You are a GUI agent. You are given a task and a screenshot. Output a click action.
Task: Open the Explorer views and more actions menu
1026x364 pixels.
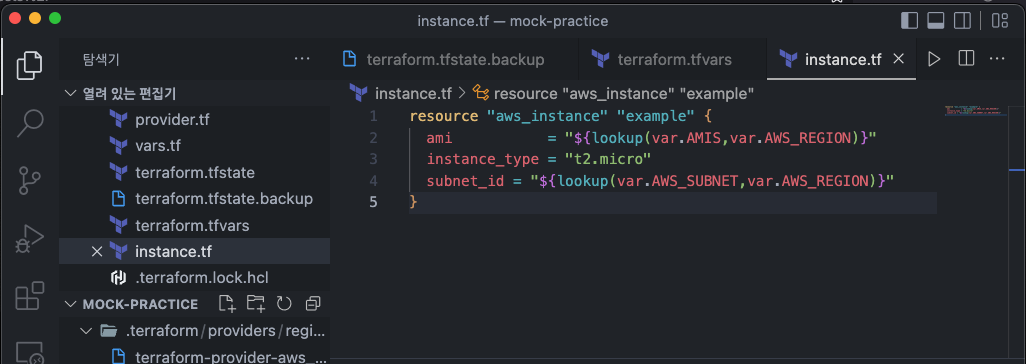(302, 59)
